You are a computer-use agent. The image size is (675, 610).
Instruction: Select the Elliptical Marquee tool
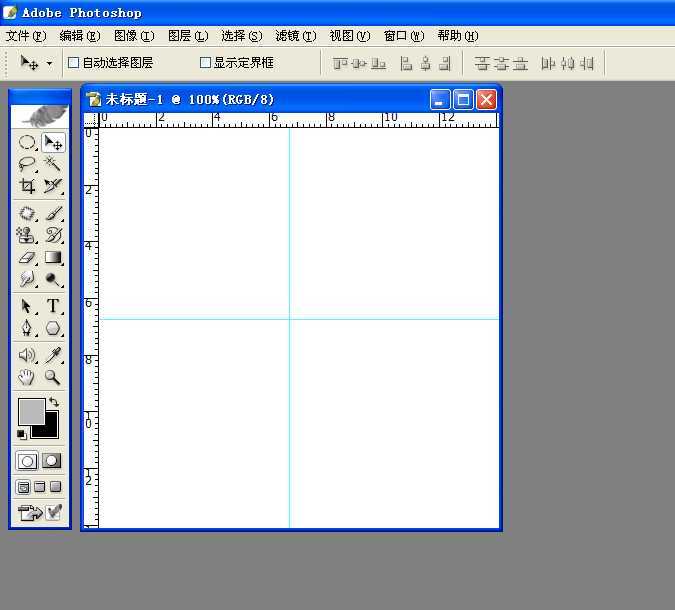28,143
